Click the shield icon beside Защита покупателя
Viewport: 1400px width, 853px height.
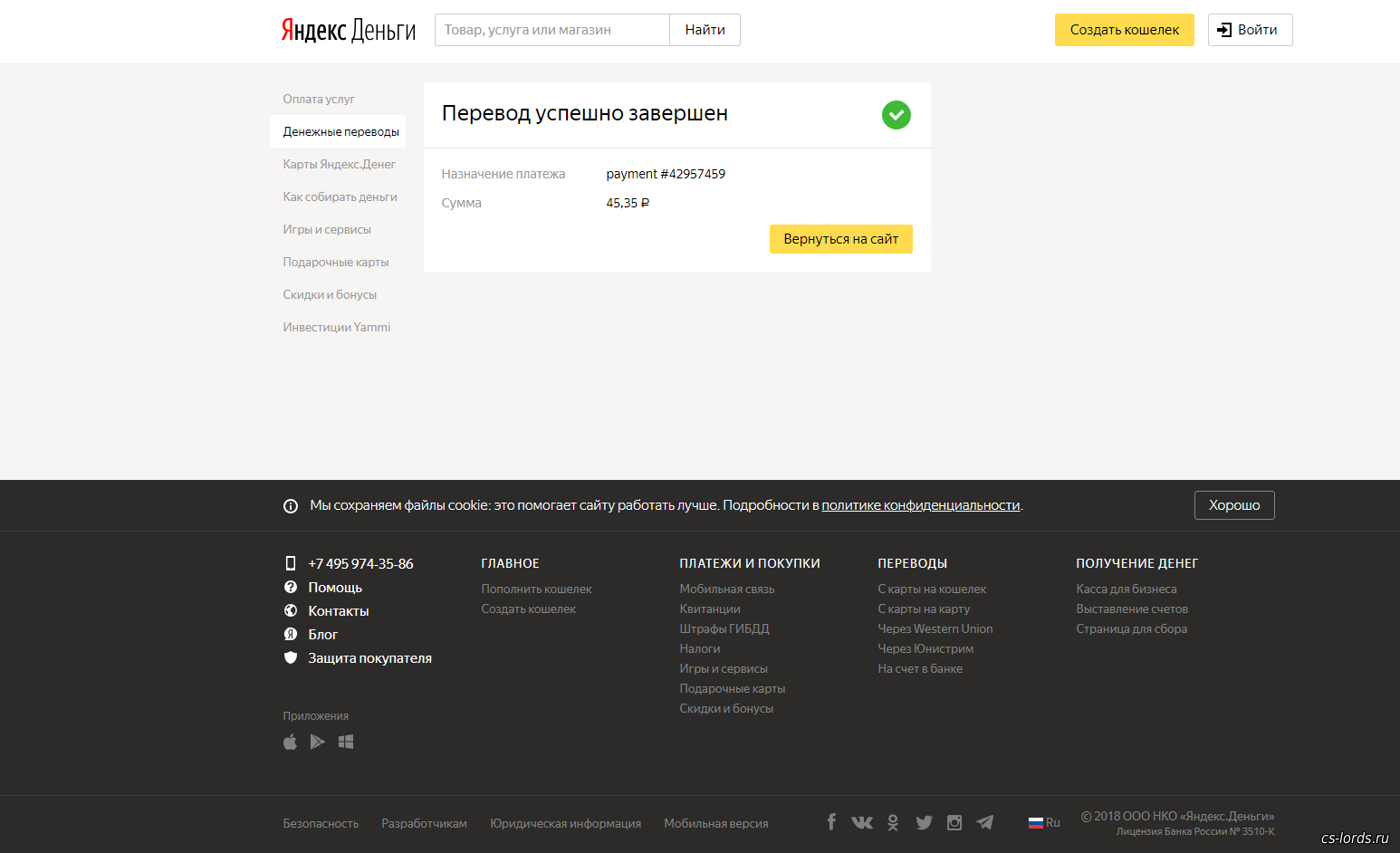click(291, 657)
